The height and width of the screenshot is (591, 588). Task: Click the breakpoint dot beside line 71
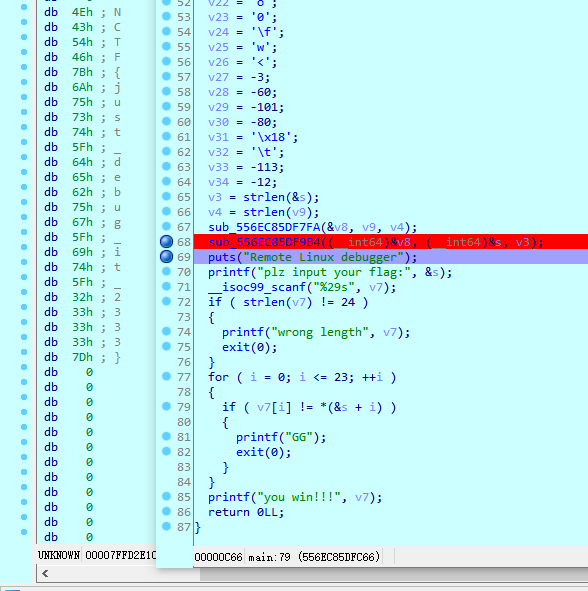pyautogui.click(x=166, y=286)
